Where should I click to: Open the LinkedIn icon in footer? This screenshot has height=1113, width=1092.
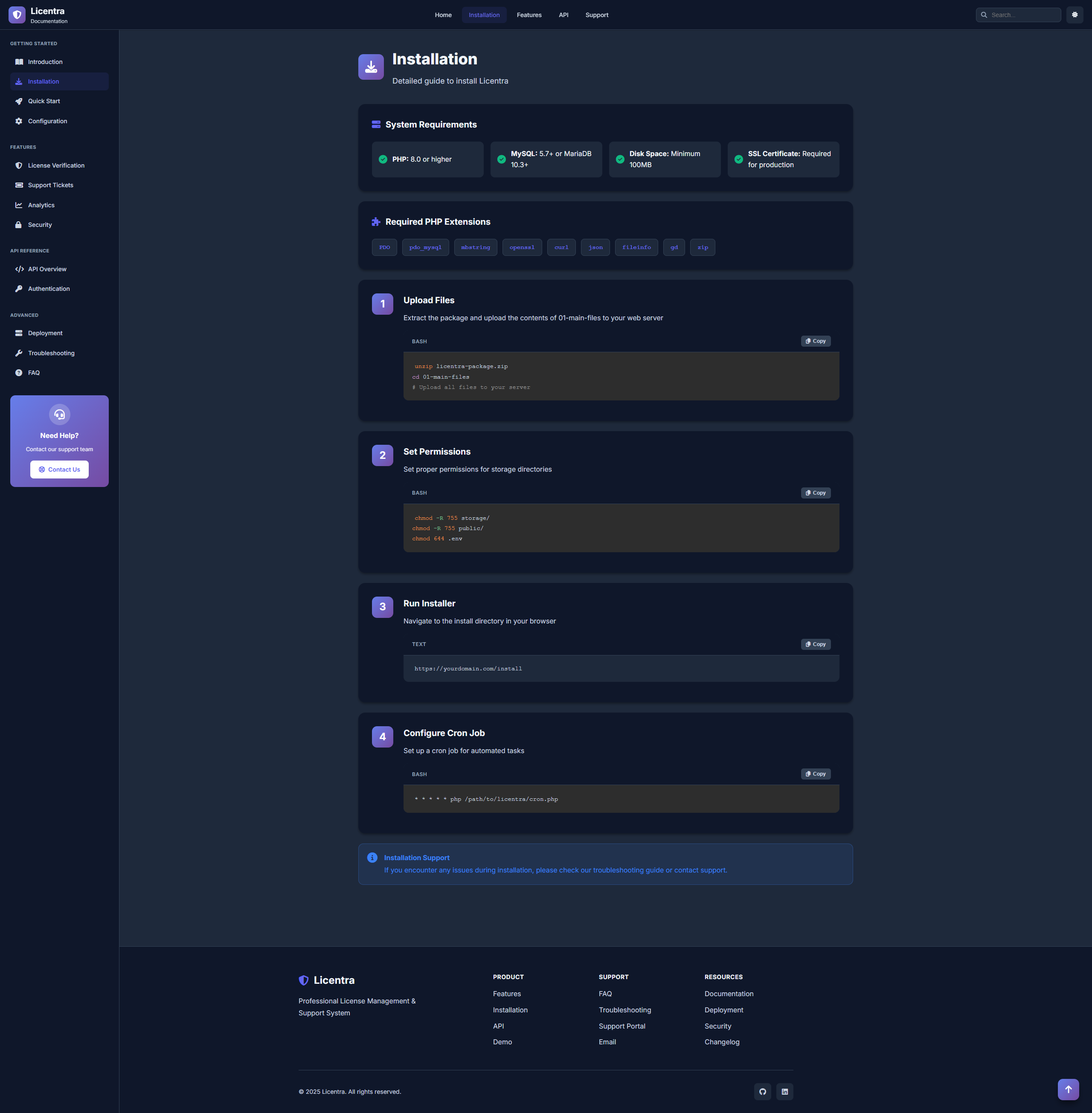(x=784, y=1091)
